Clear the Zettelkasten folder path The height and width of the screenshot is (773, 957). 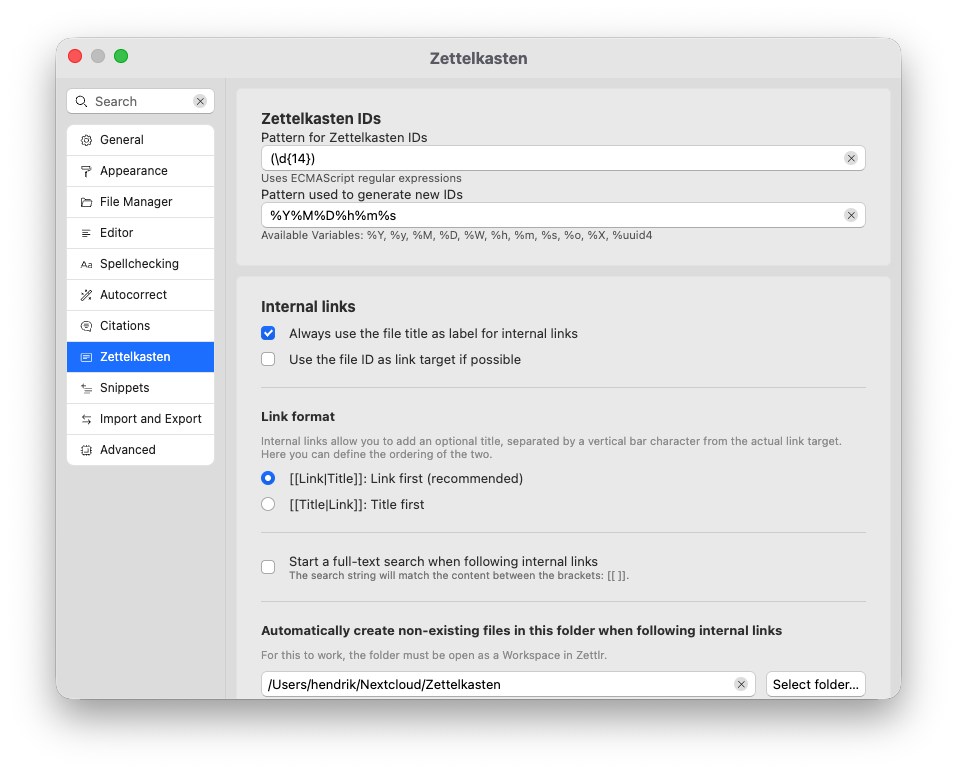click(740, 684)
